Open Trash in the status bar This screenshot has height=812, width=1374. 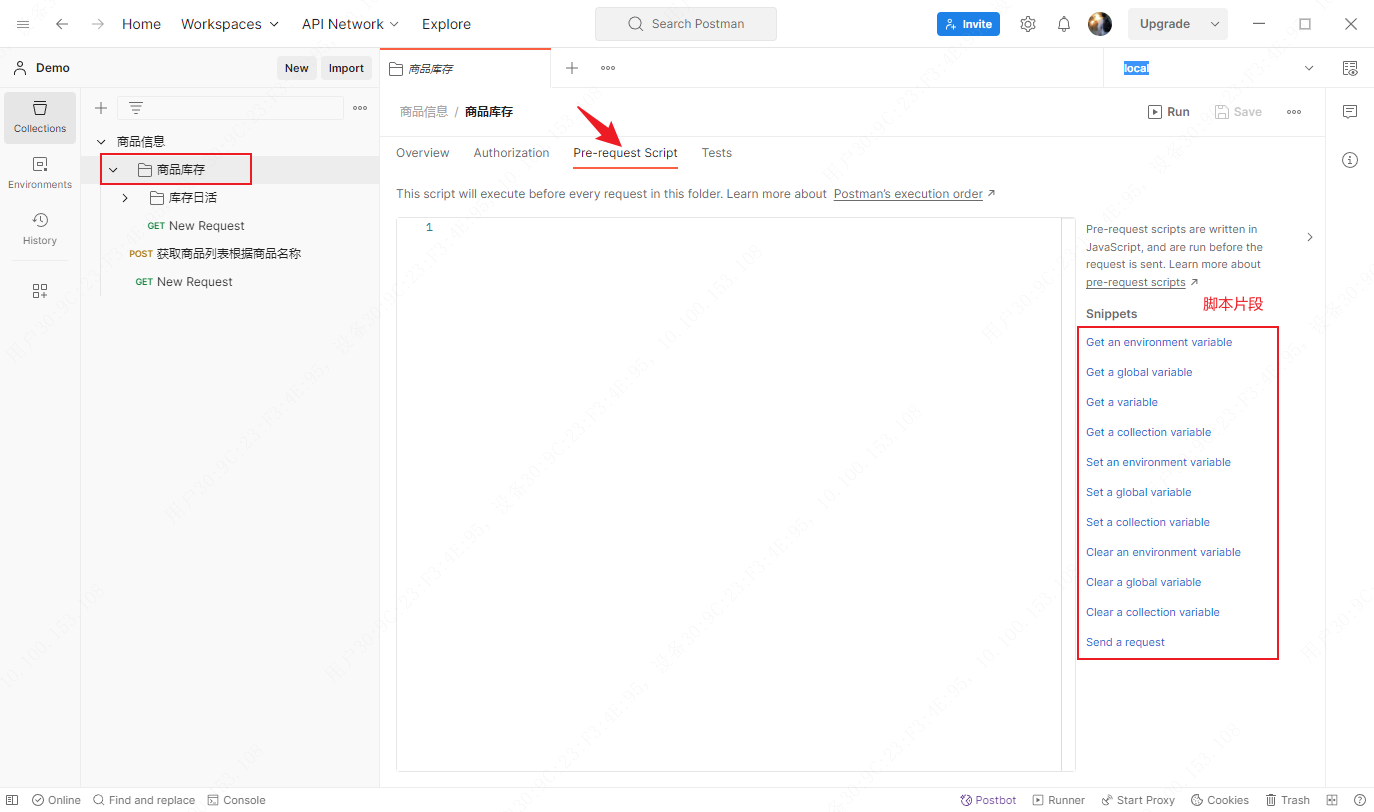[1287, 800]
